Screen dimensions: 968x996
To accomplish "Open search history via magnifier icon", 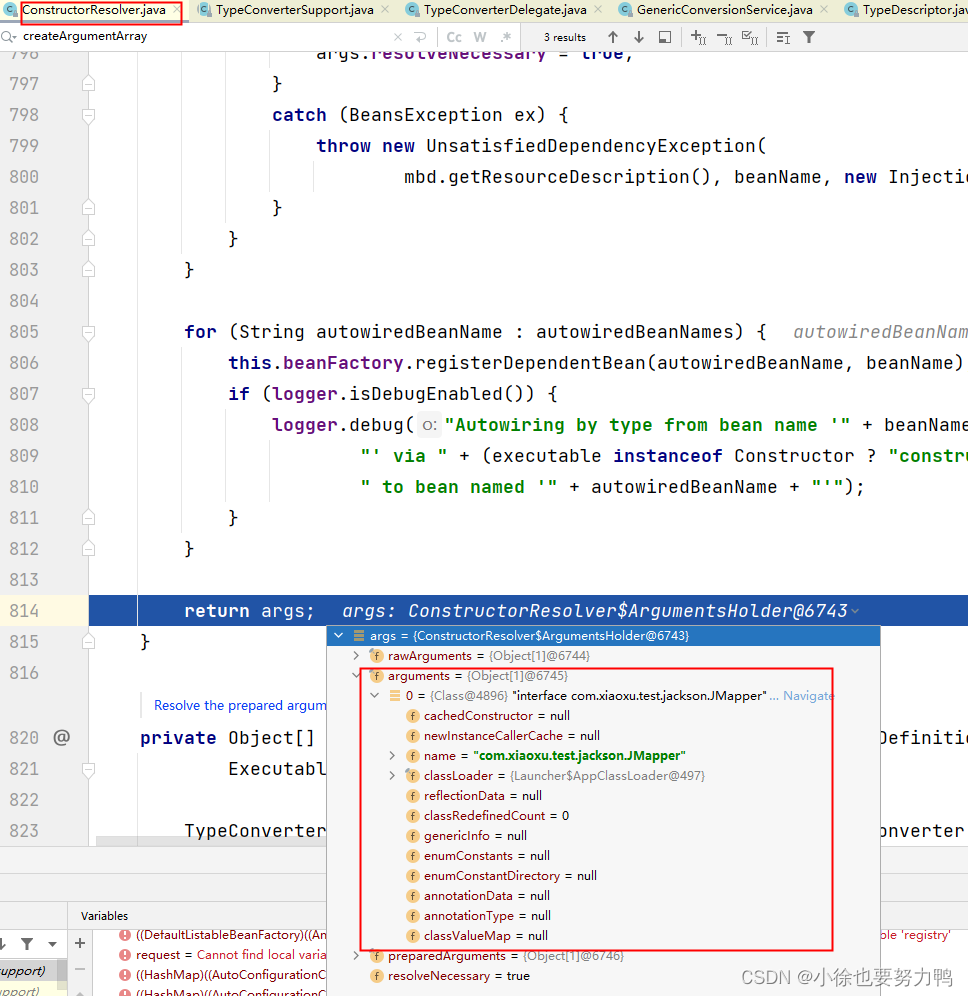I will tap(8, 37).
